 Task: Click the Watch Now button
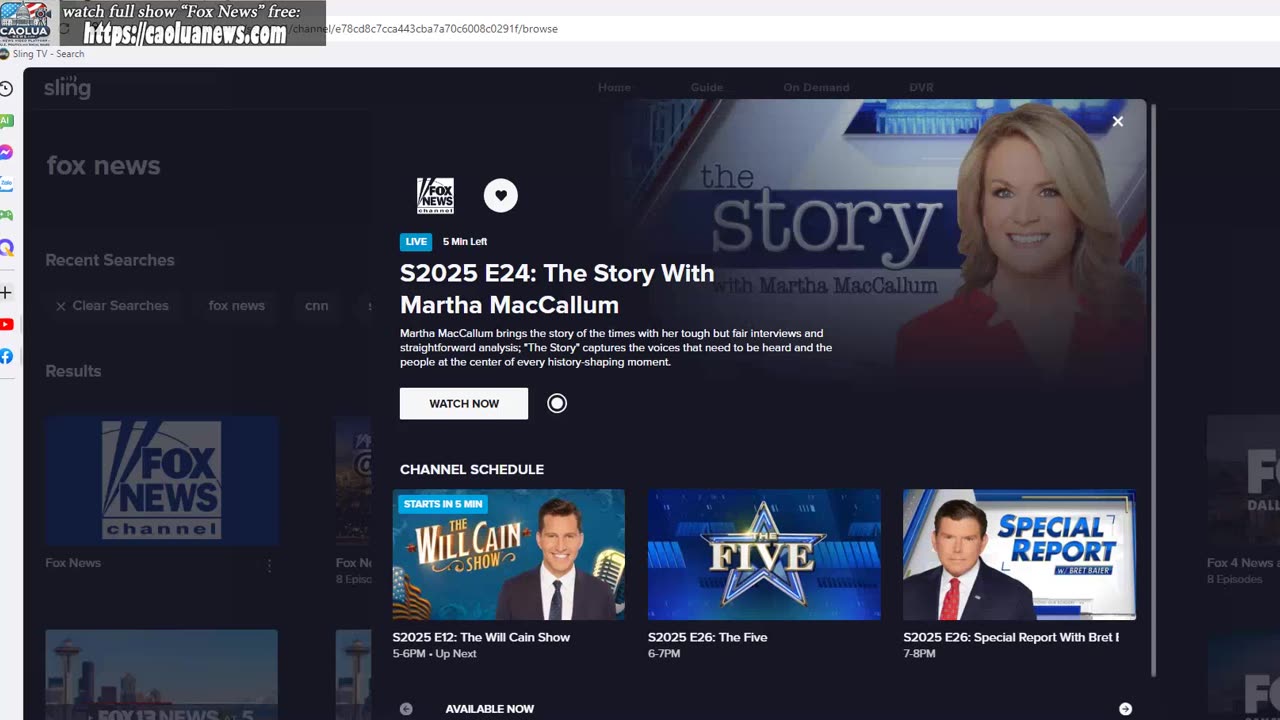pos(464,404)
